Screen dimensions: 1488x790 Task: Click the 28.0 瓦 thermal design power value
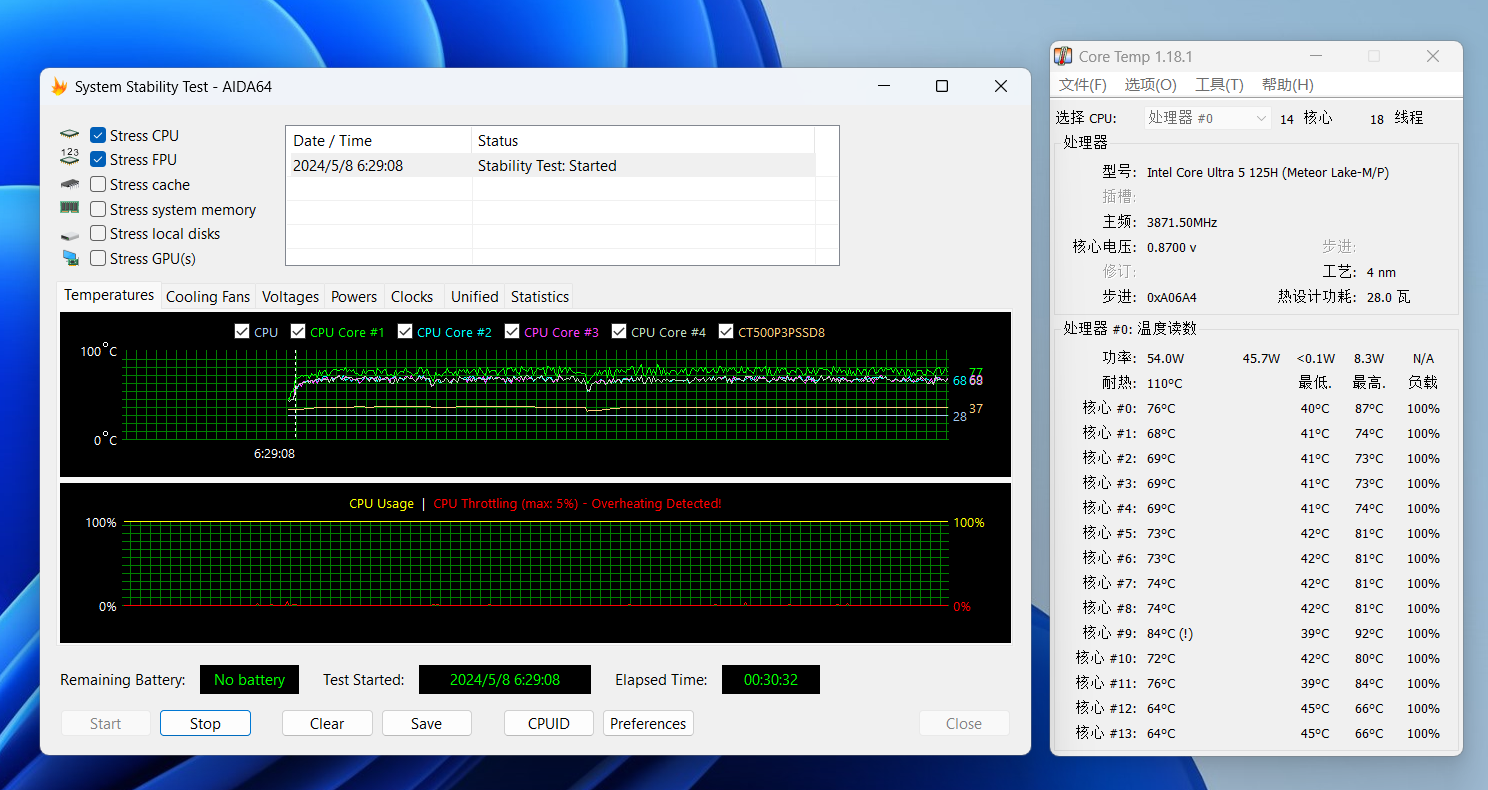click(x=1388, y=297)
